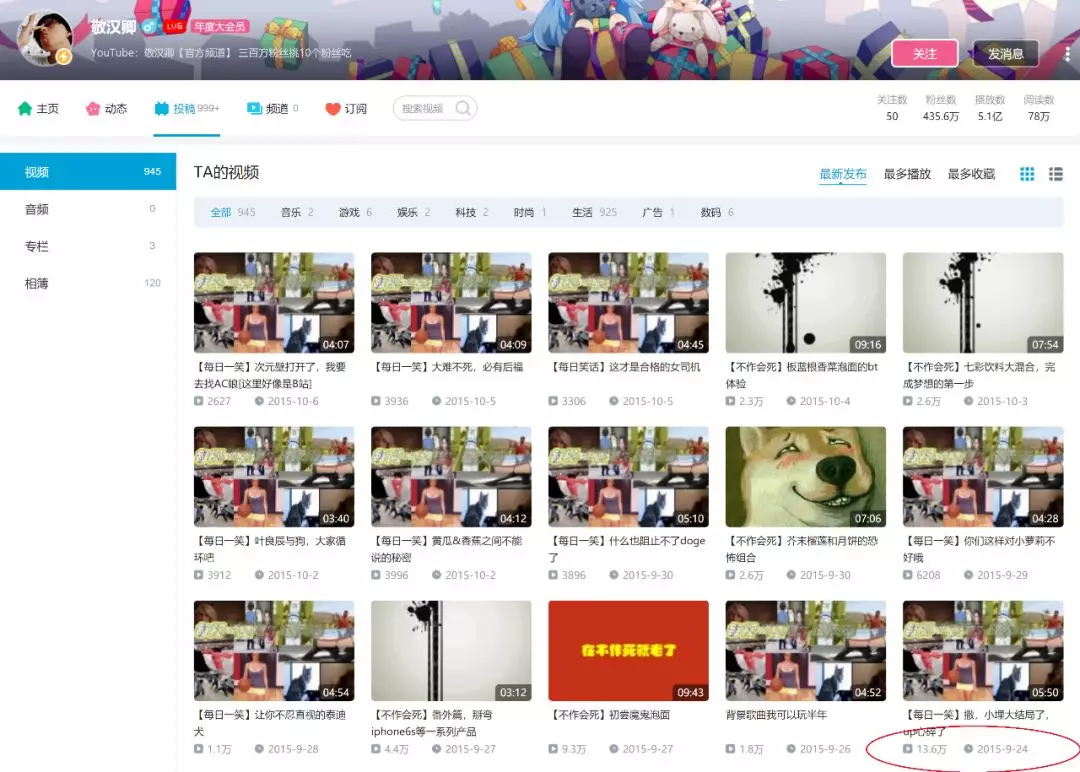Click the user avatar picture
The height and width of the screenshot is (772, 1080).
coord(46,39)
